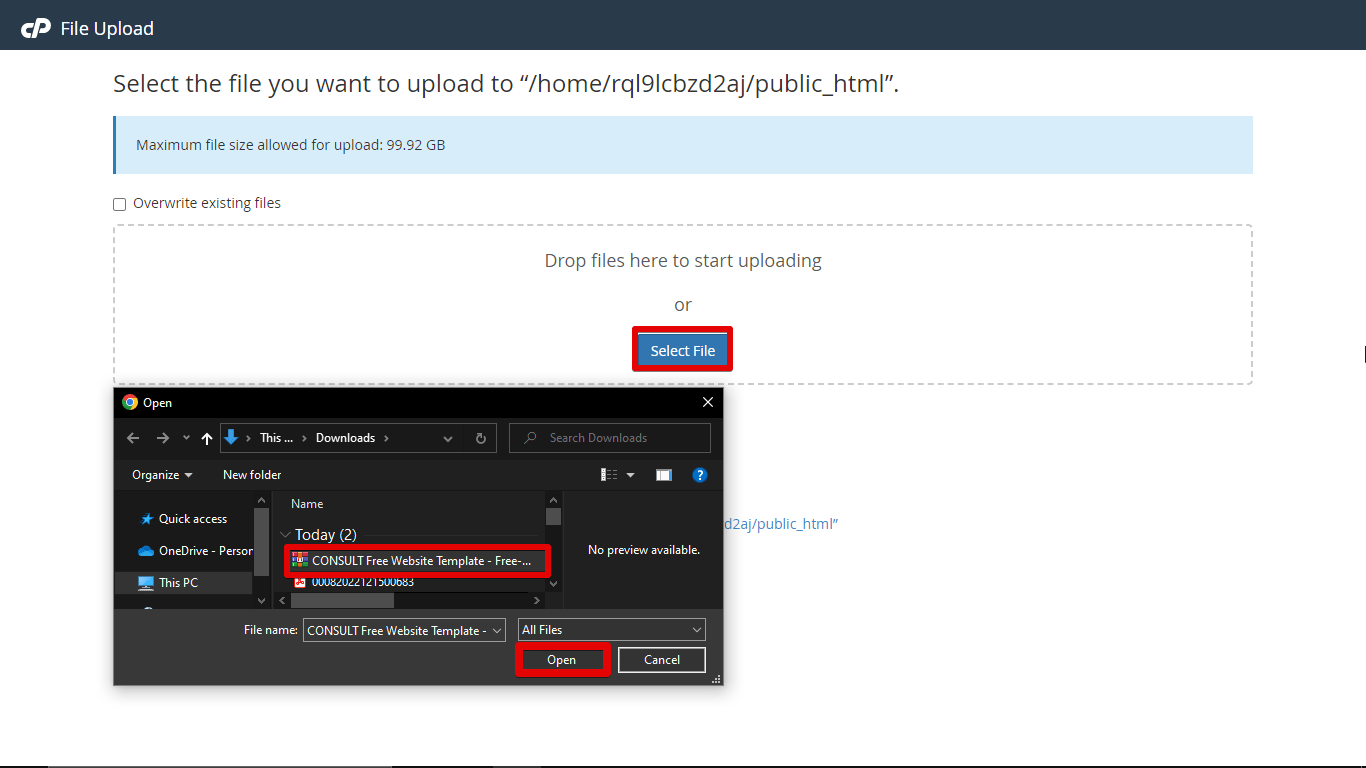Click the back arrow in the Open dialog
Screen dimensions: 1366x768
coord(133,438)
